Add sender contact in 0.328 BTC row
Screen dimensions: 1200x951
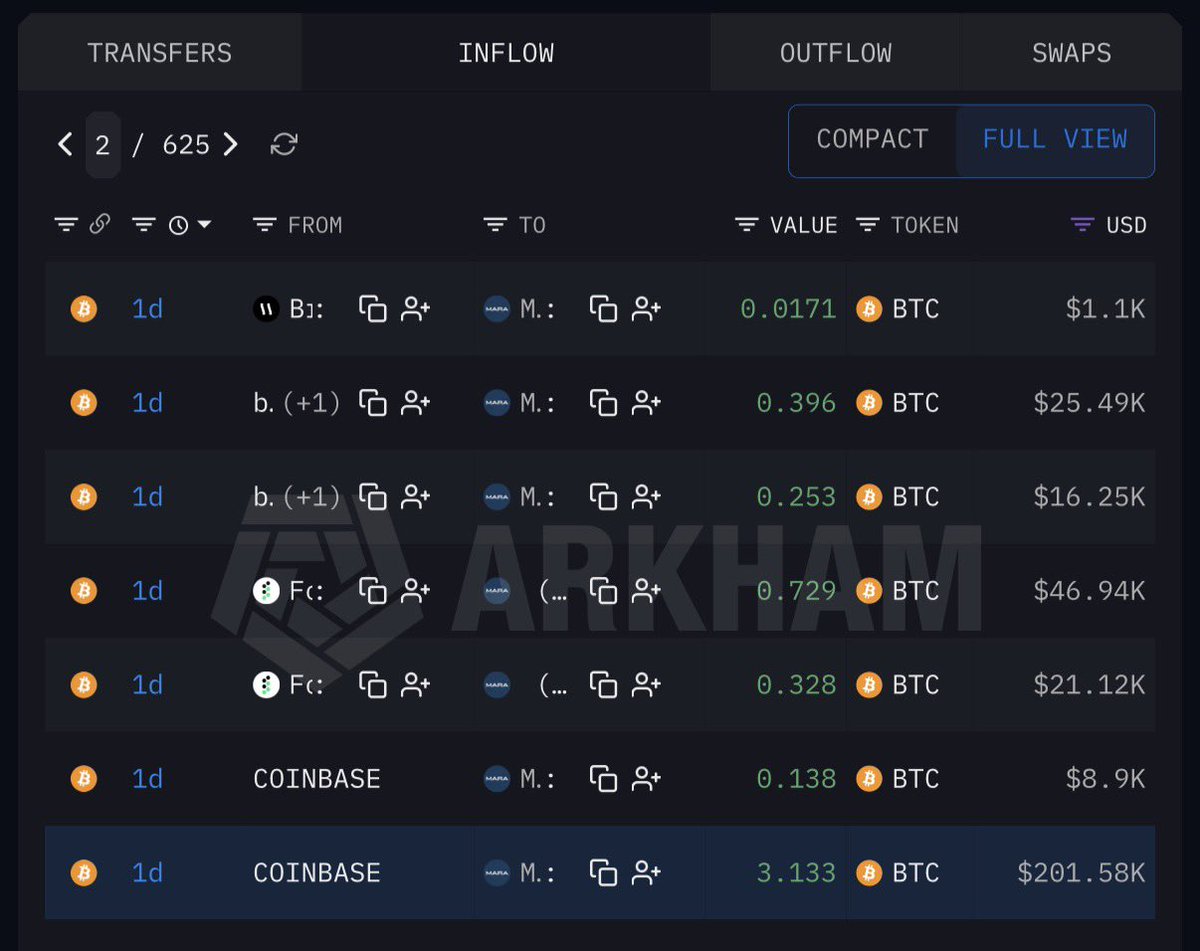415,685
